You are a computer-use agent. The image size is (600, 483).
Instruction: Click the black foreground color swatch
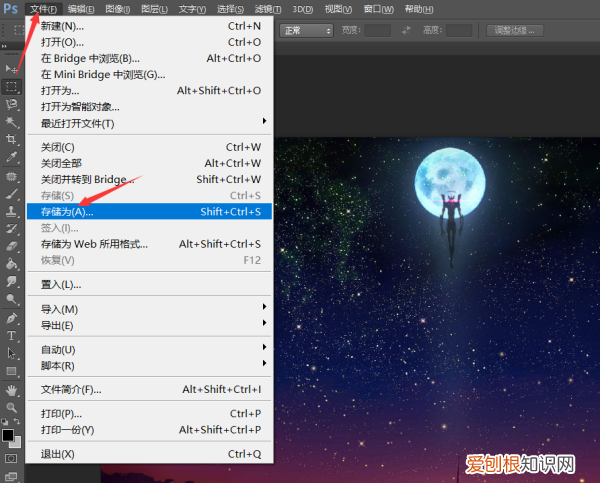[8, 435]
